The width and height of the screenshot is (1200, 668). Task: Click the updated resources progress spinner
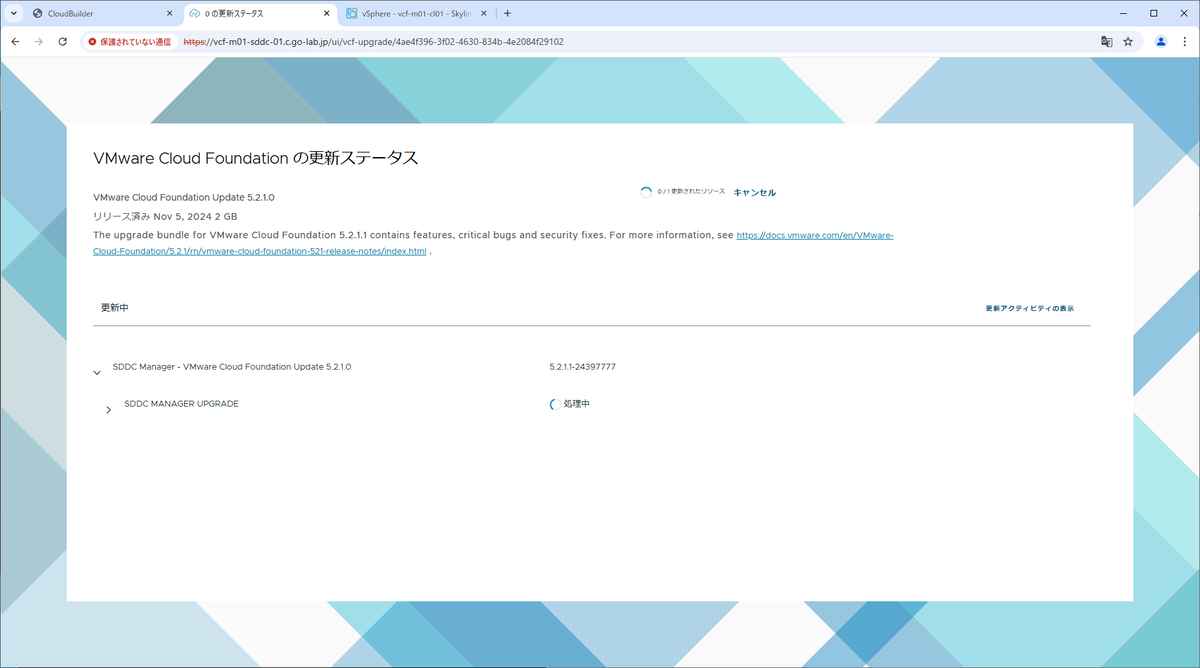click(646, 192)
